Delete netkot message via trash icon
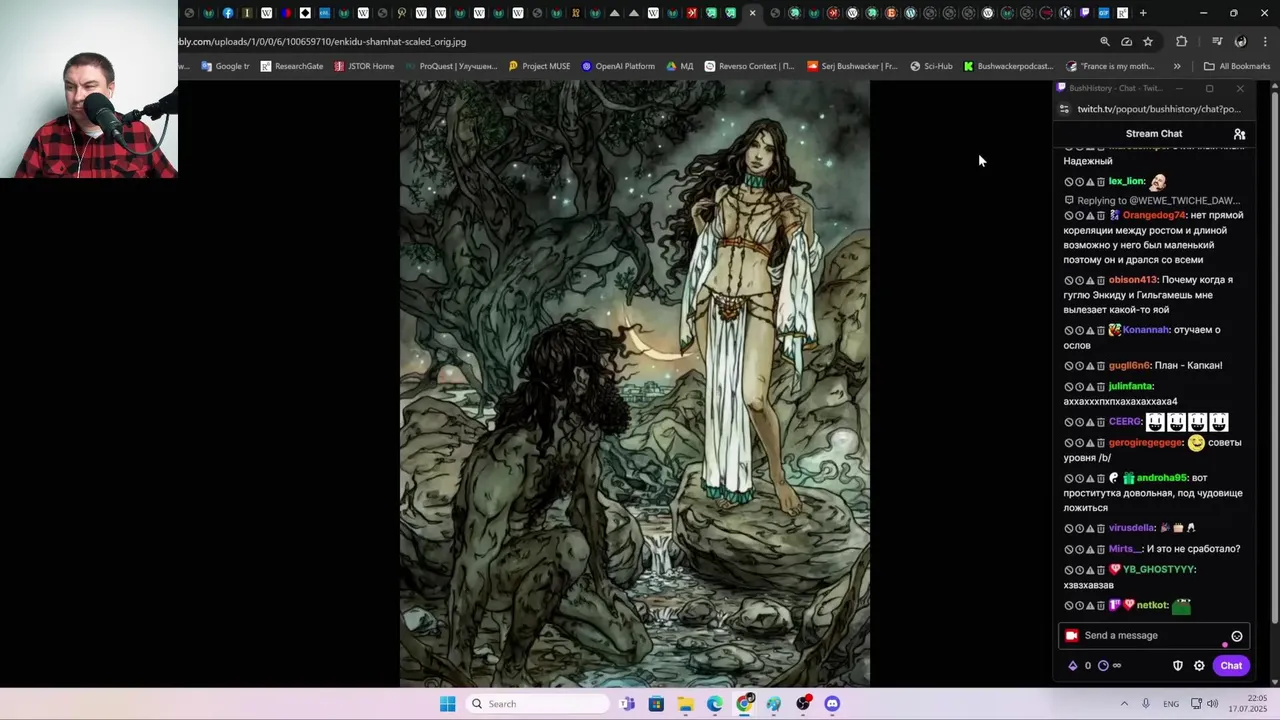The image size is (1280, 720). 1101,606
